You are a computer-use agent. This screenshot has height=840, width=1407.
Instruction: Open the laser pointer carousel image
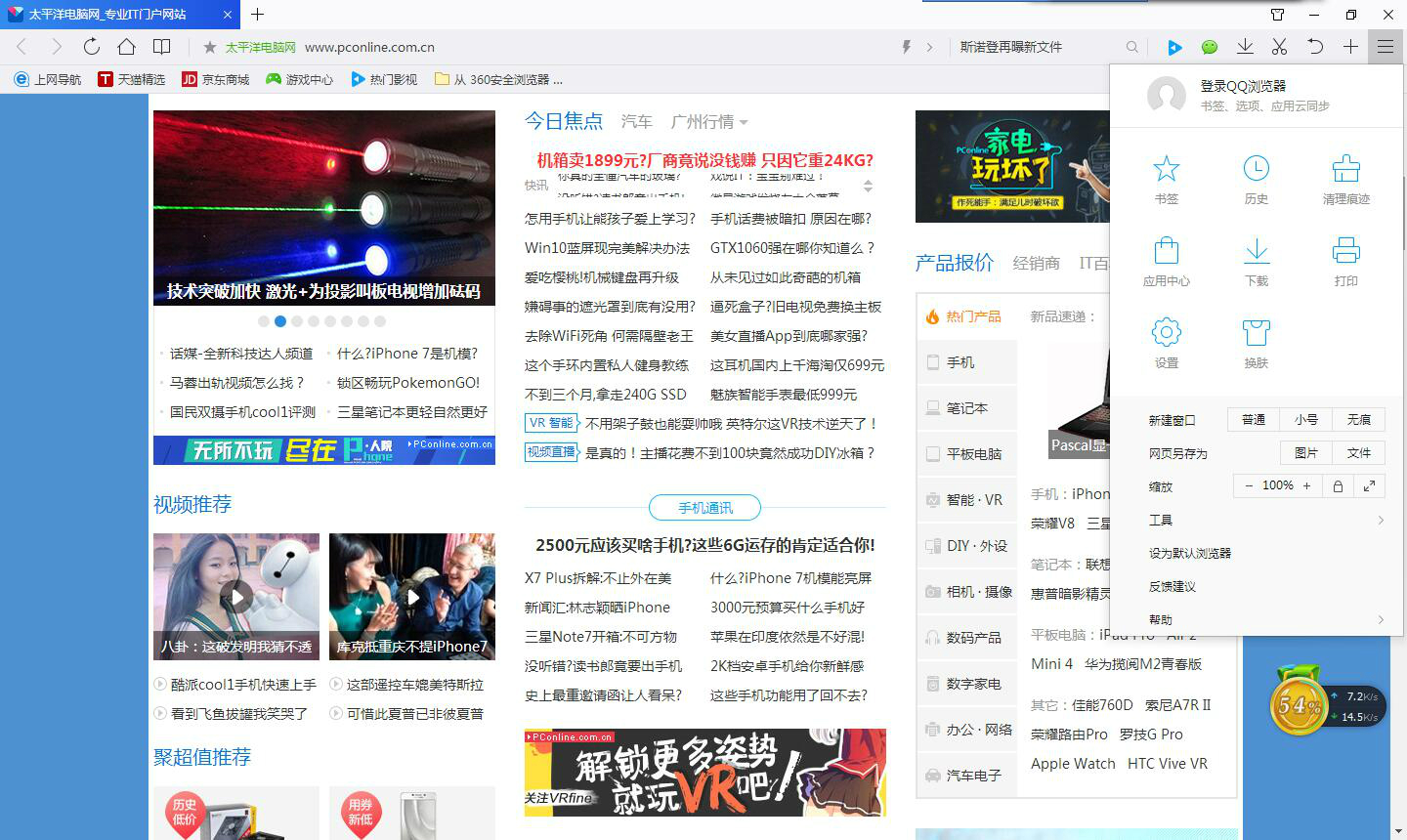pyautogui.click(x=324, y=208)
